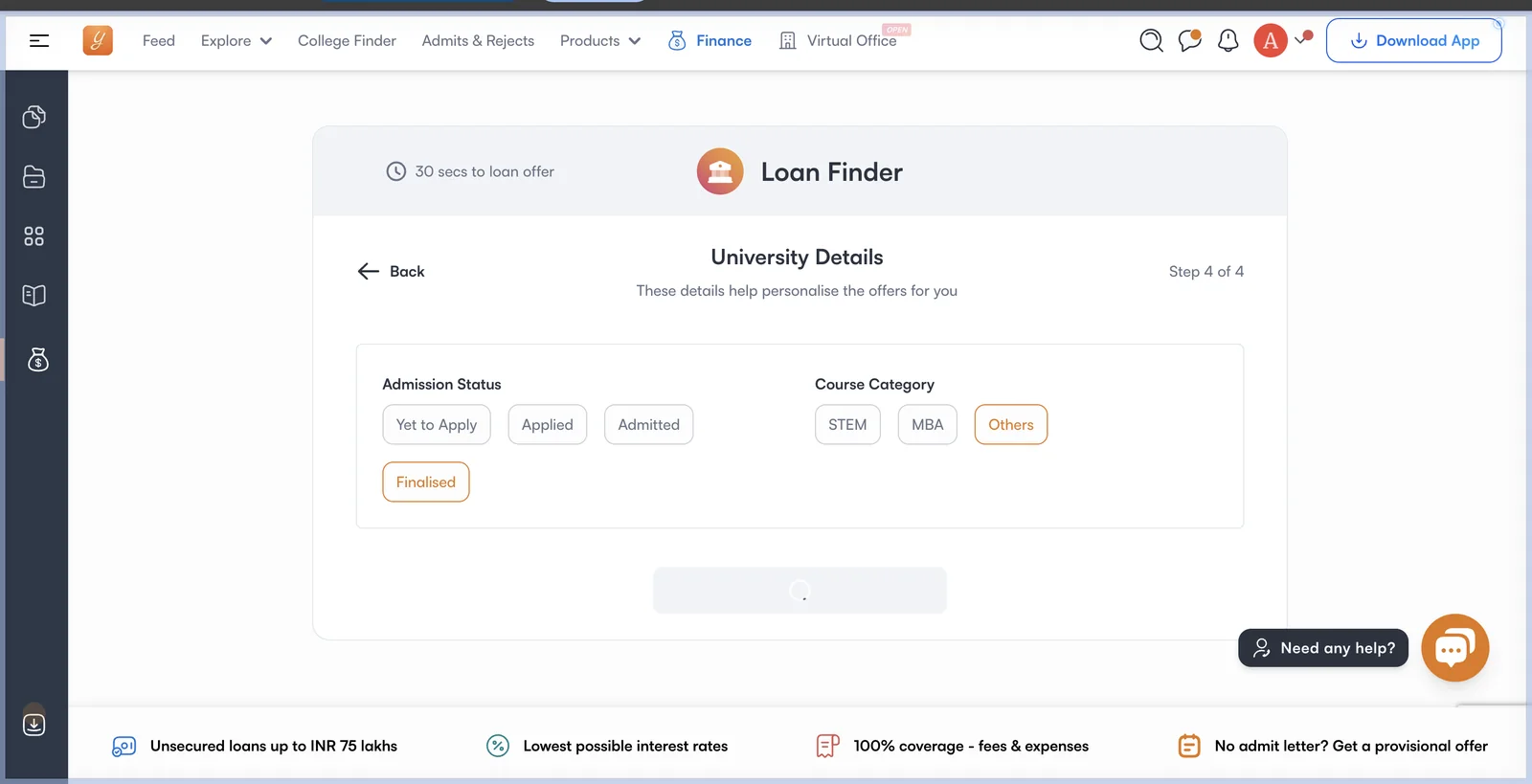Screen dimensions: 1532x784
Task: Click the loading submit button
Action: coord(800,591)
